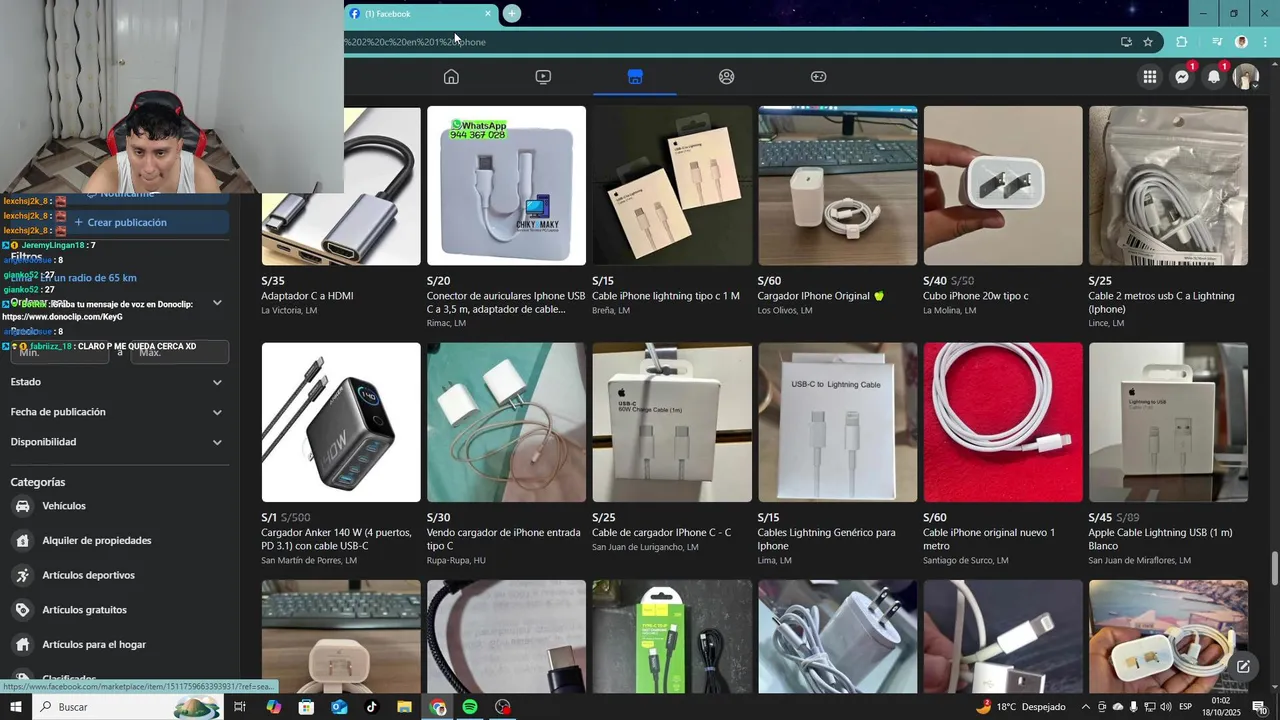Open the Gaming icon in top navigation
1280x720 pixels.
pyautogui.click(x=818, y=77)
